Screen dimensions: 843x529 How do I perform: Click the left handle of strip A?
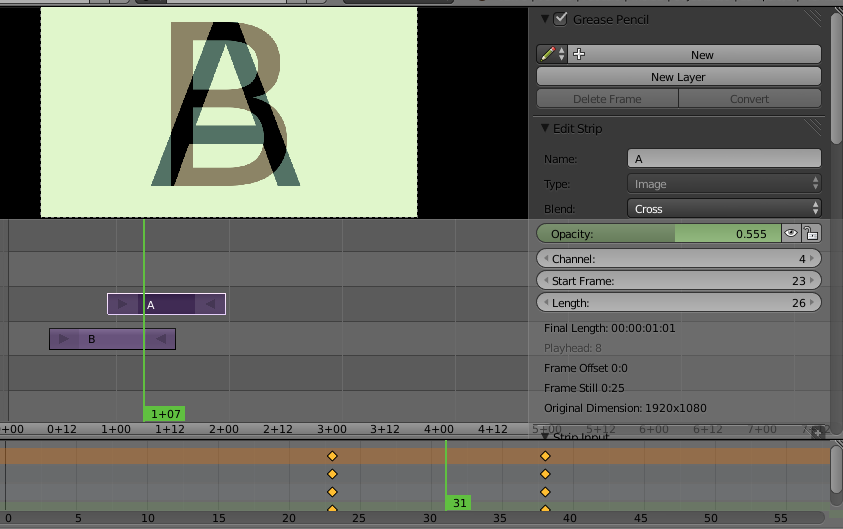tap(123, 304)
